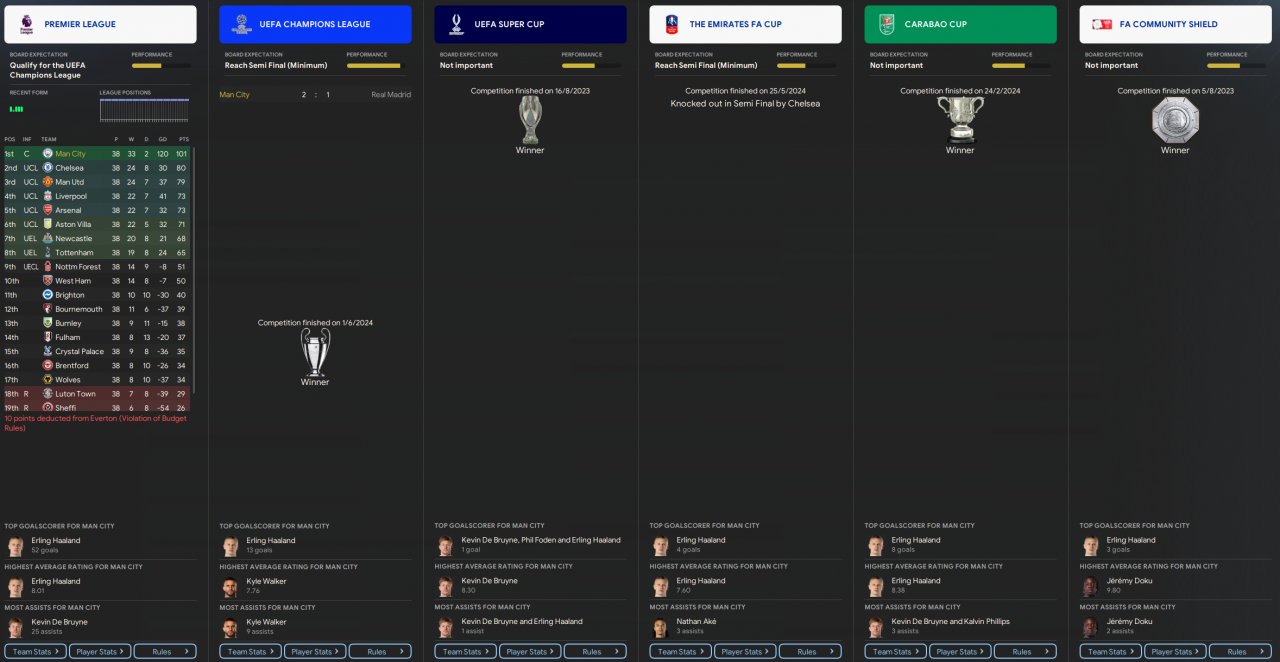Select the UEFA Super Cup trophy image
1280x662 pixels.
tap(530, 120)
